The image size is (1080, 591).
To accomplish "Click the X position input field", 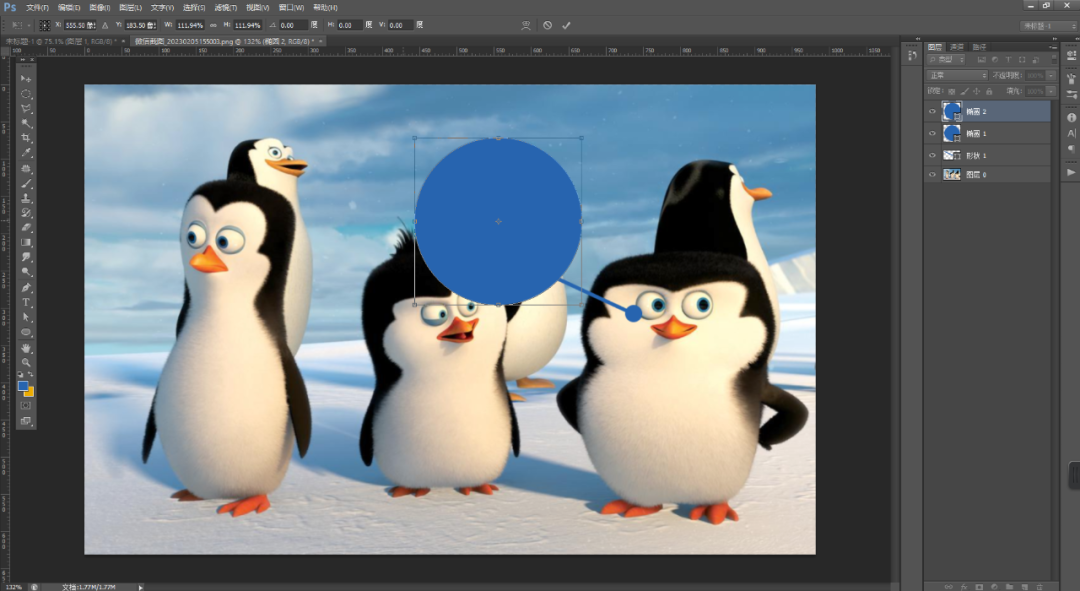I will [80, 25].
